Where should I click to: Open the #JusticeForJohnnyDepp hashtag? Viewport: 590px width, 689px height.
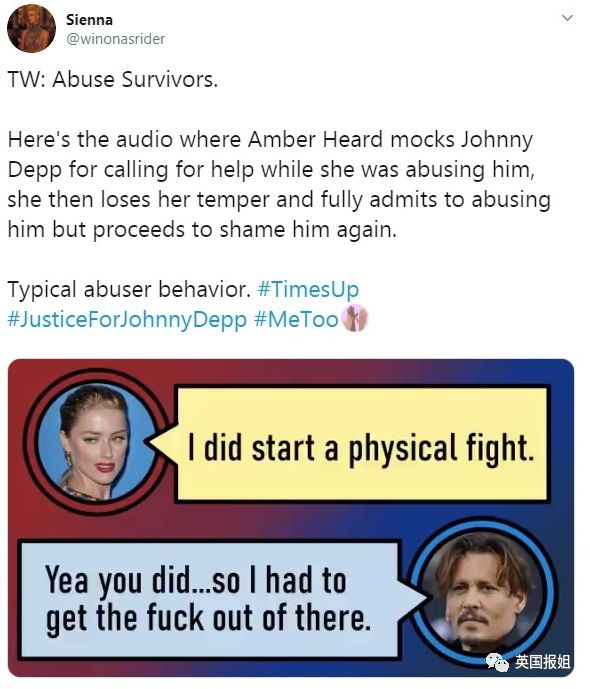127,319
